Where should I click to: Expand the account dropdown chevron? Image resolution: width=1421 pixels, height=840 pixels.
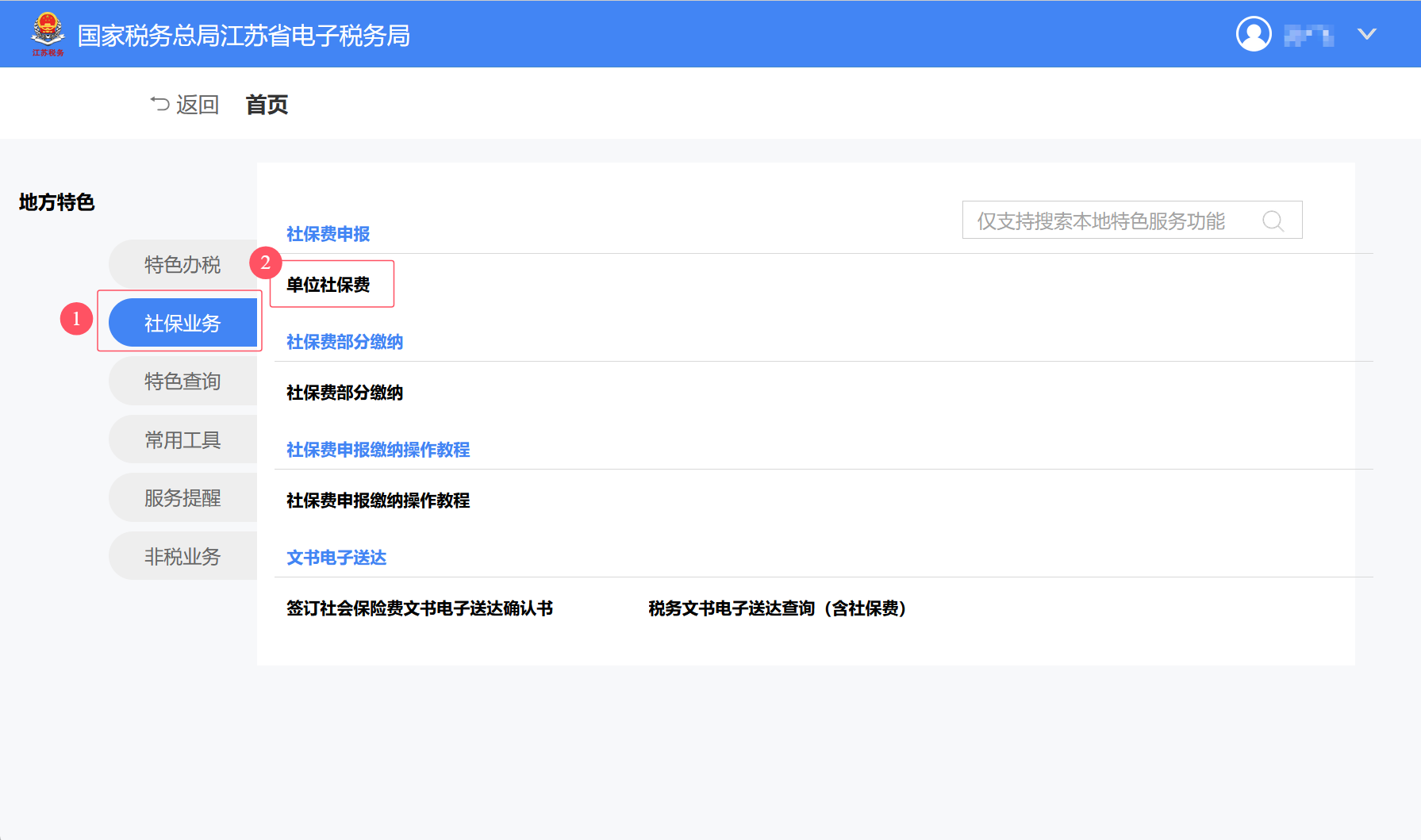pyautogui.click(x=1366, y=33)
